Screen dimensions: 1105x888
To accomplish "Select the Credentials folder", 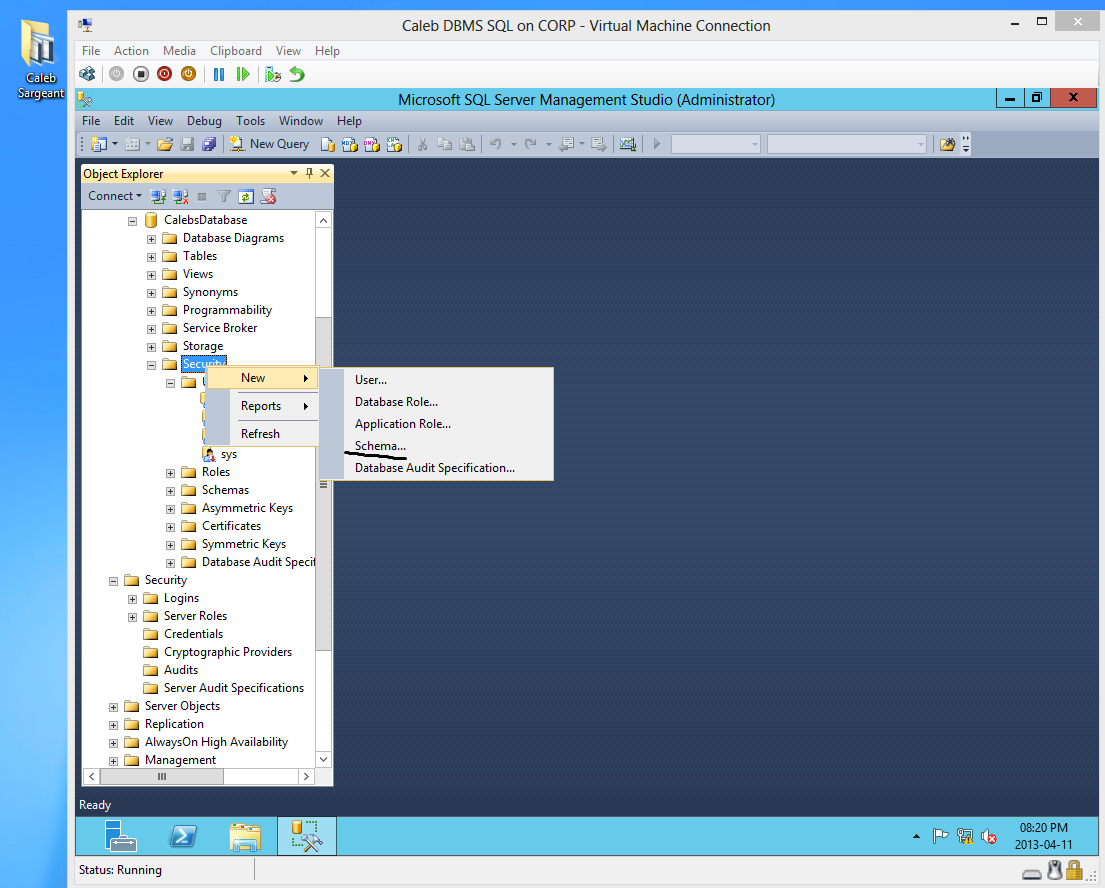I will pos(193,634).
